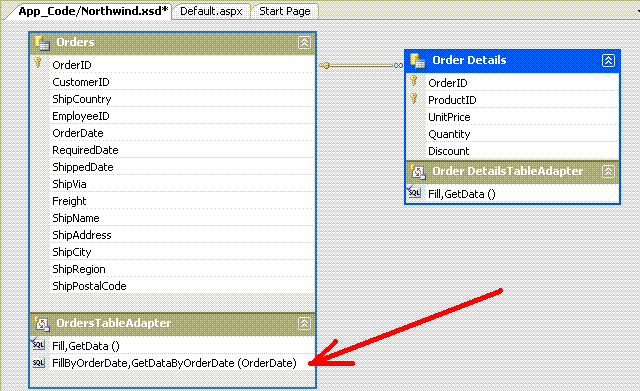
Task: Click key icon beside Order Details OrderID
Action: point(414,80)
